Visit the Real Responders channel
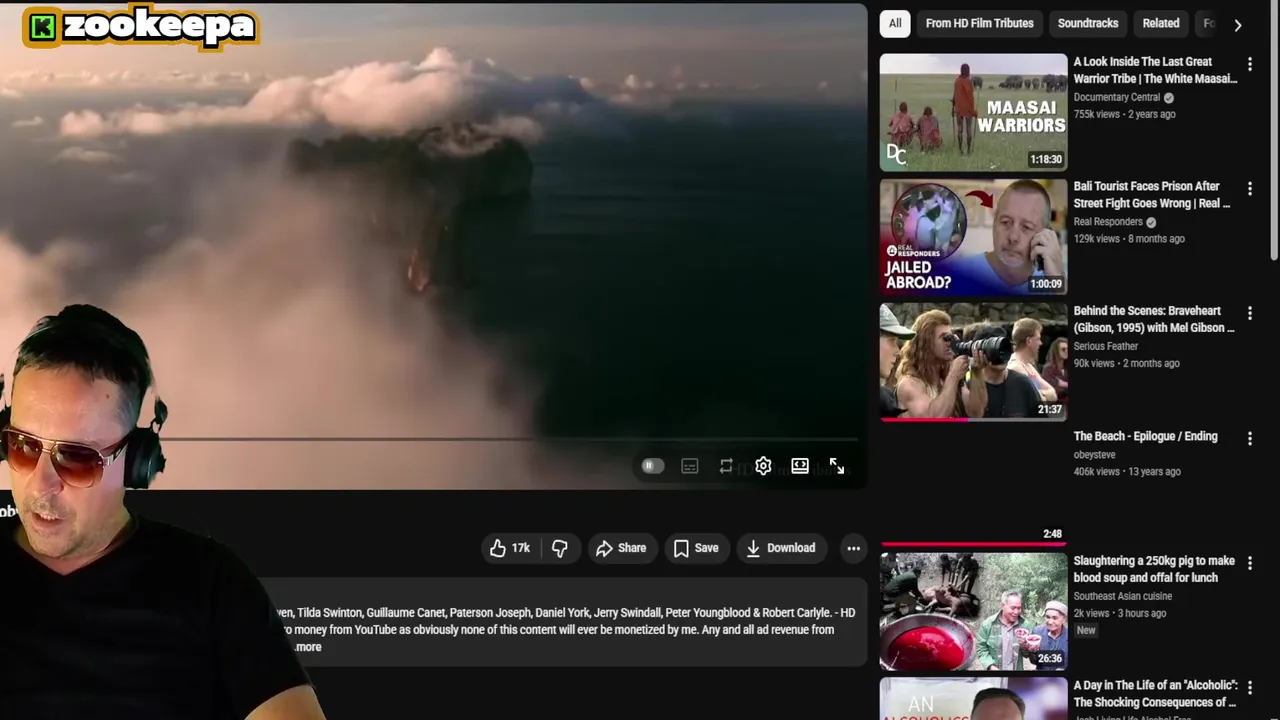Screen dimensions: 1280x720 point(1108,222)
